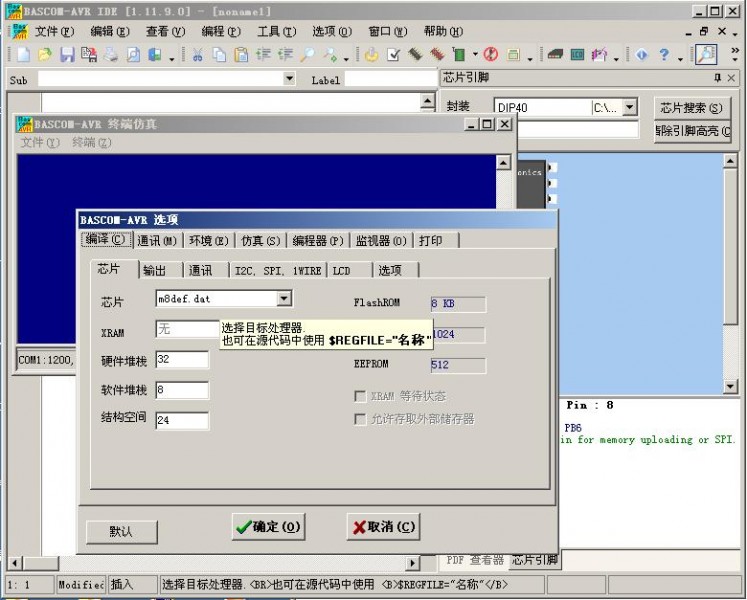This screenshot has width=747, height=600.
Task: Click the Save floppy disk icon
Action: (x=67, y=54)
